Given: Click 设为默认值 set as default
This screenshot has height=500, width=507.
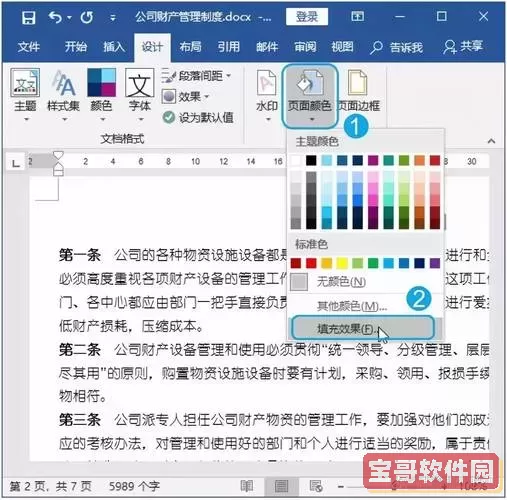Looking at the screenshot, I should point(198,117).
